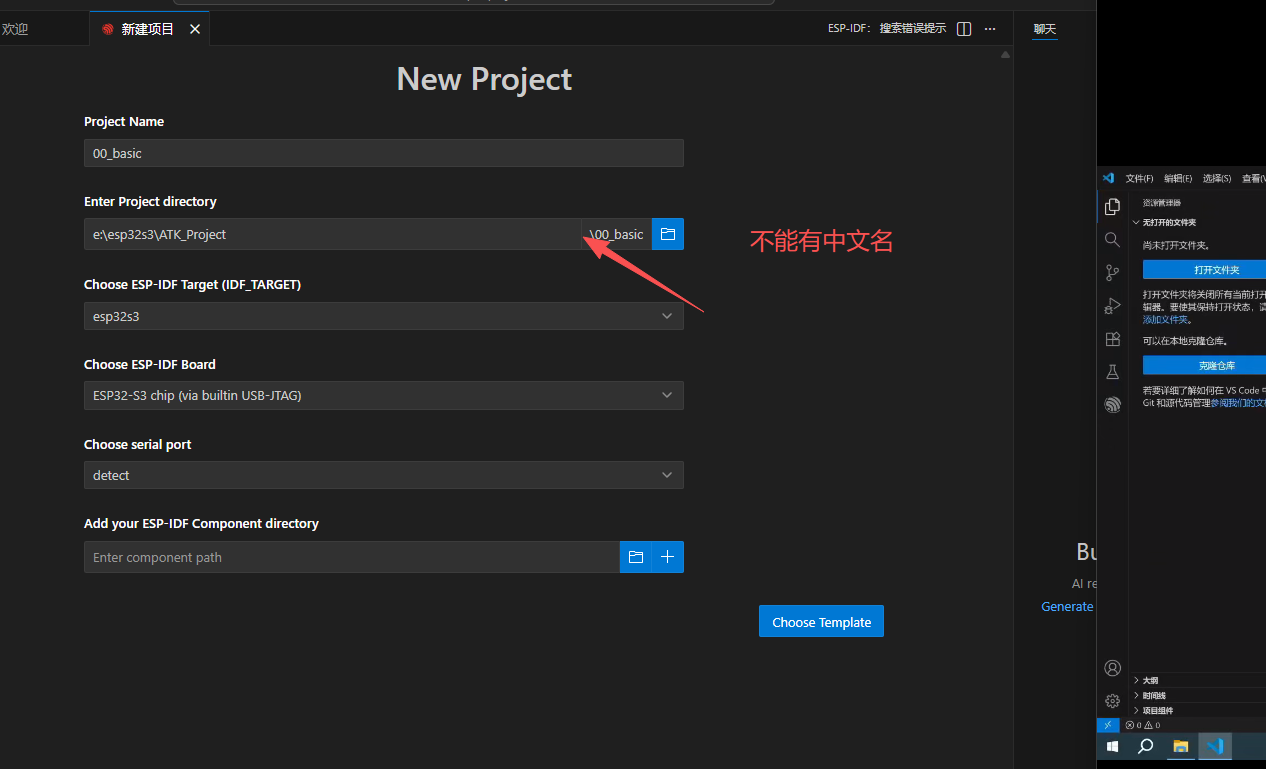The width and height of the screenshot is (1266, 769).
Task: Open the Testing flask icon
Action: point(1112,372)
